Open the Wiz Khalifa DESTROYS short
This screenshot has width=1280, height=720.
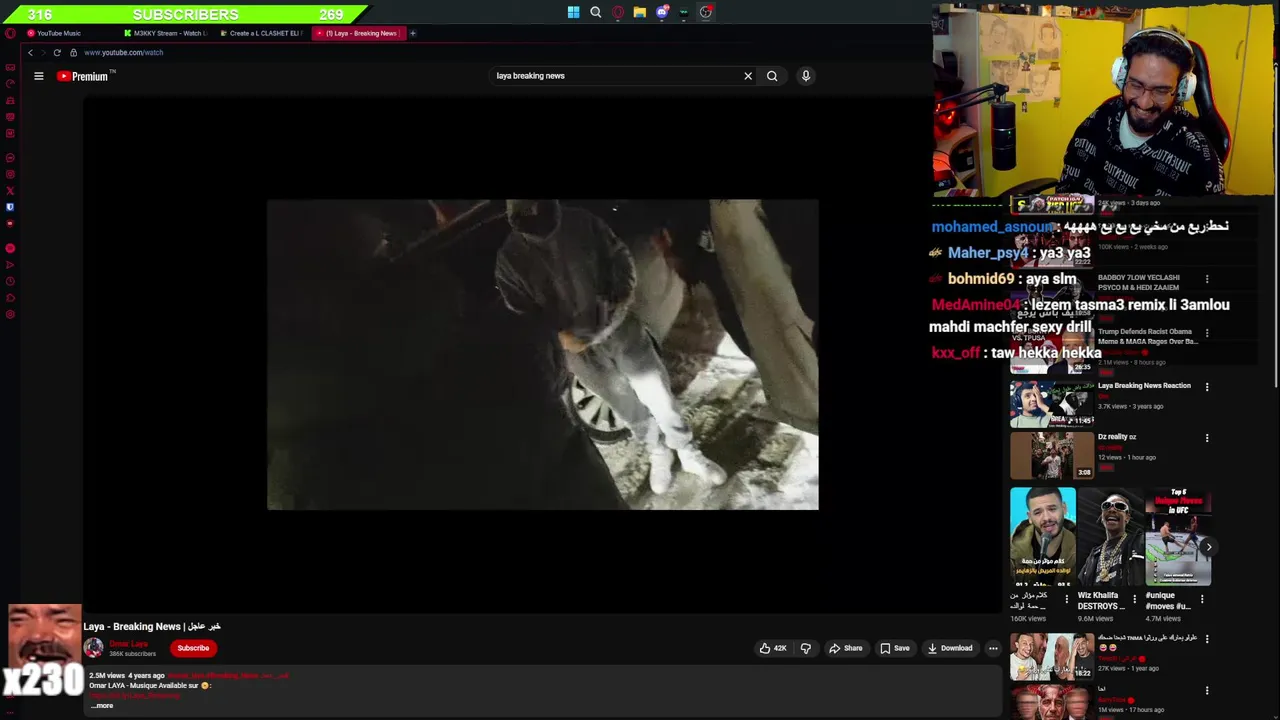1111,537
